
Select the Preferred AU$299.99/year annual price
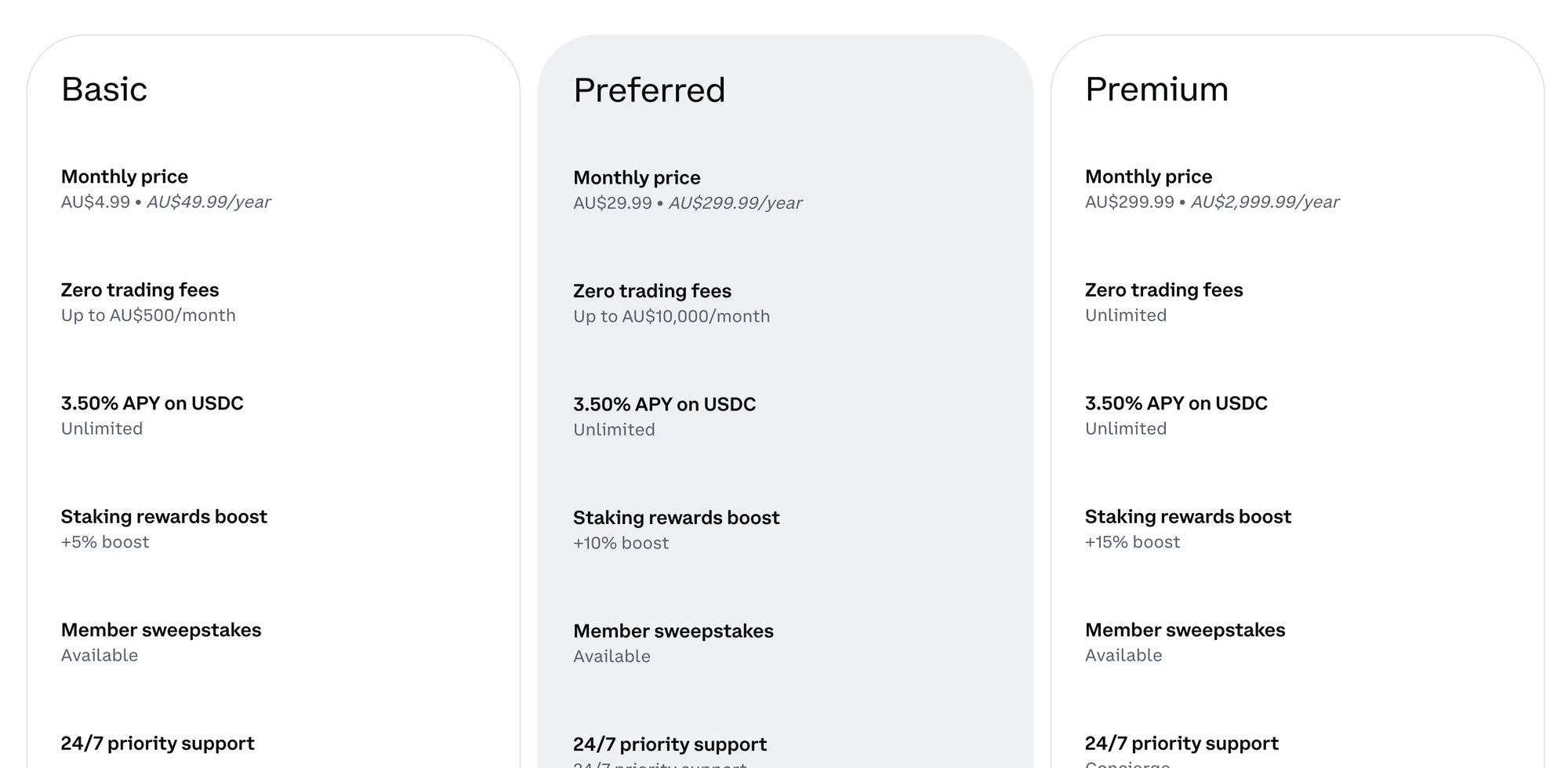coord(735,203)
